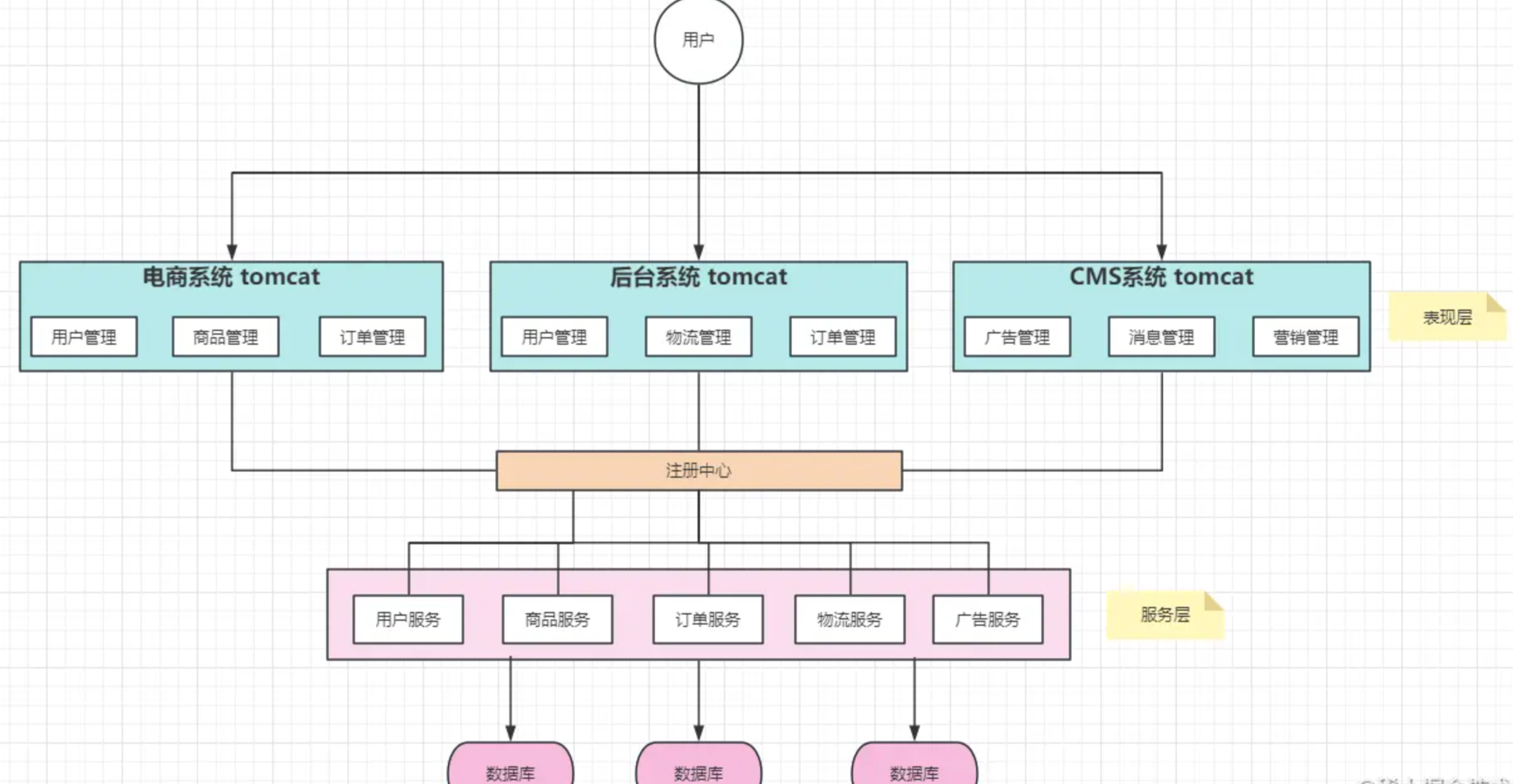Click the 广告管理 box
This screenshot has height=784, width=1513.
tap(1017, 337)
